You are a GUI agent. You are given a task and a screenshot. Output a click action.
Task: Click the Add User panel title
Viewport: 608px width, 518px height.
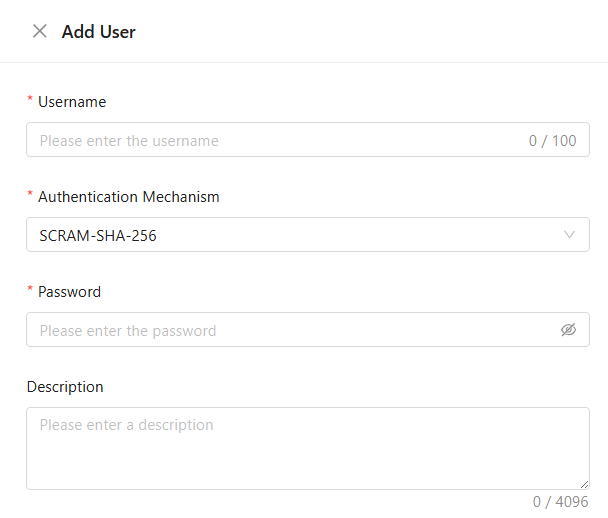99,32
